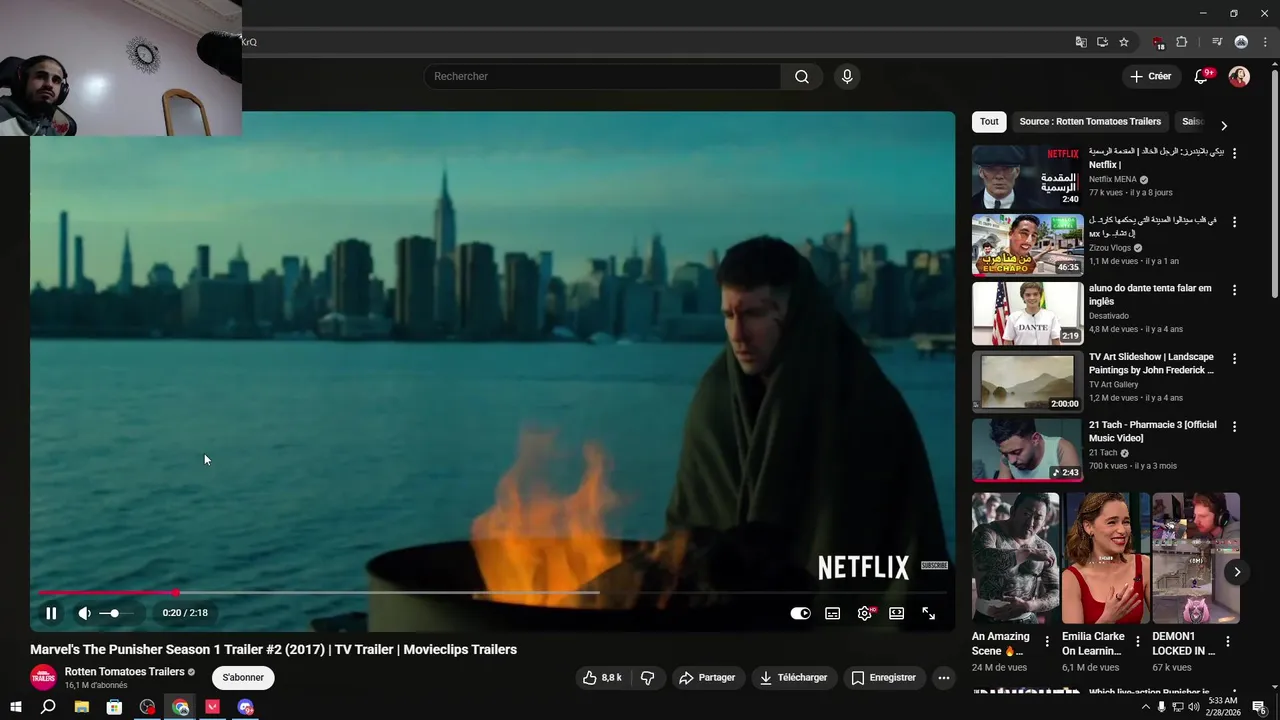Open options for the Netflix MENA video
1280x720 pixels.
coord(1234,153)
